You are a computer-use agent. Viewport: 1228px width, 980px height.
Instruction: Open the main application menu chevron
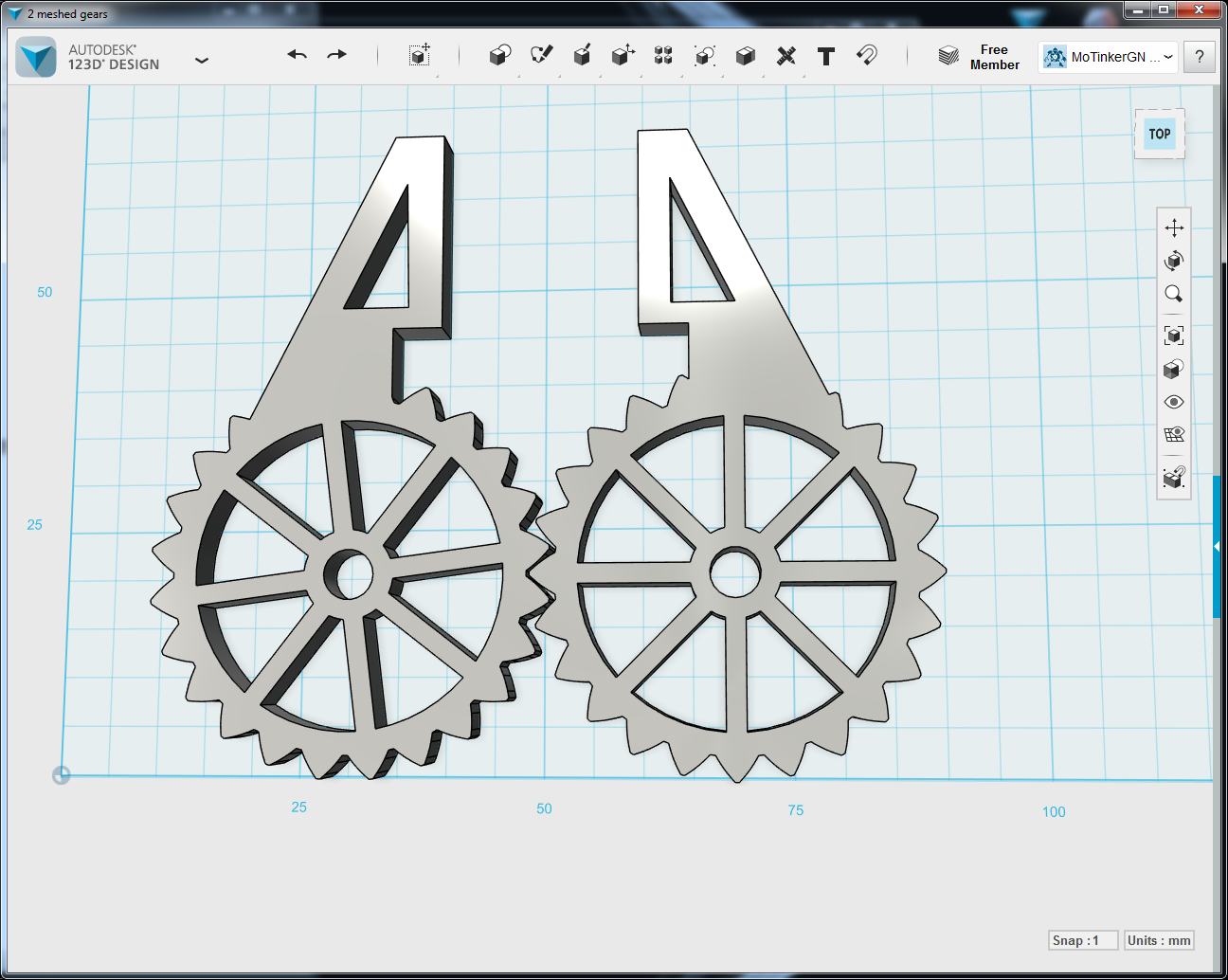tap(202, 59)
